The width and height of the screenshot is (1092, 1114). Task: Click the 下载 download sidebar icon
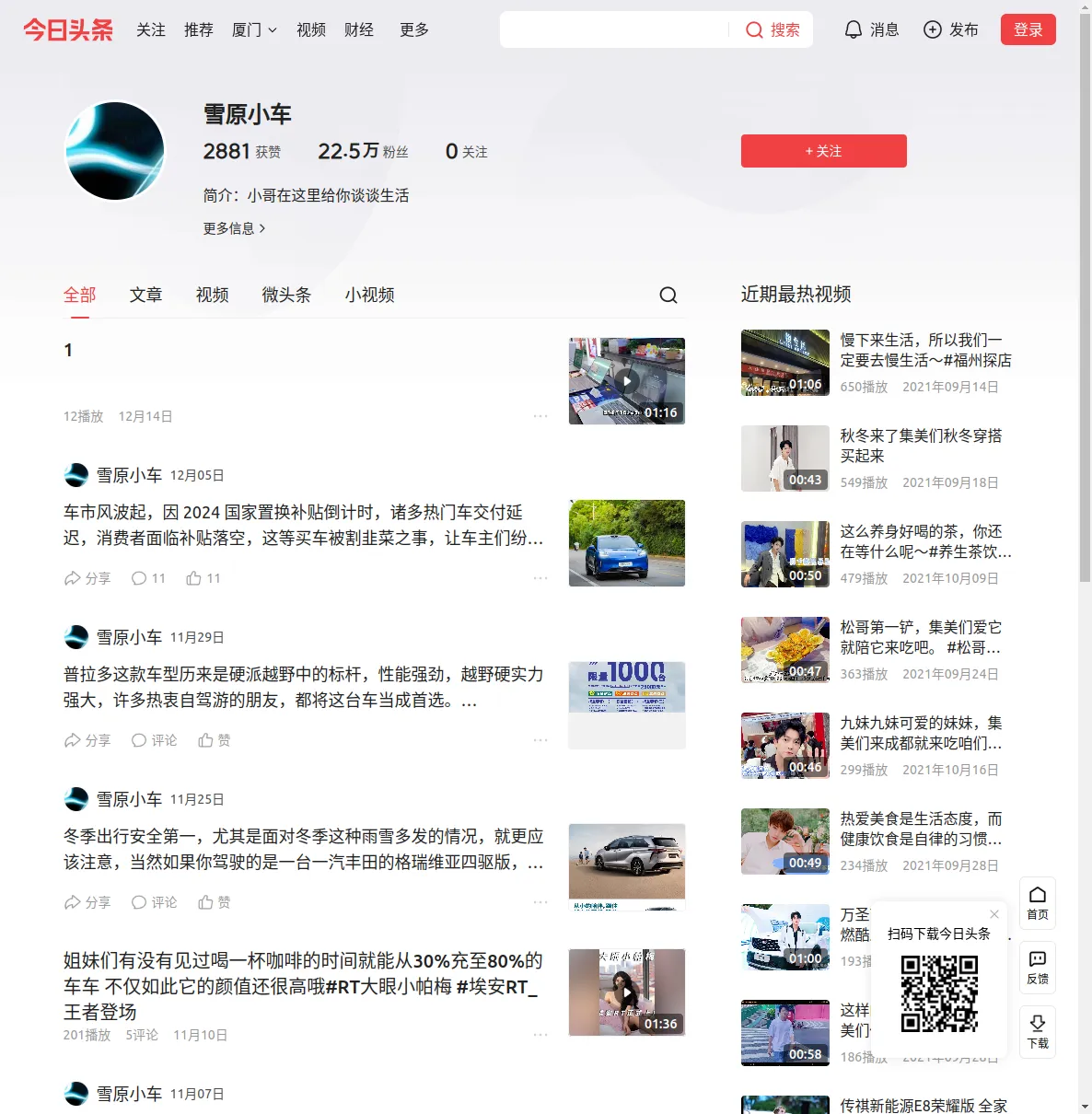tap(1038, 1032)
